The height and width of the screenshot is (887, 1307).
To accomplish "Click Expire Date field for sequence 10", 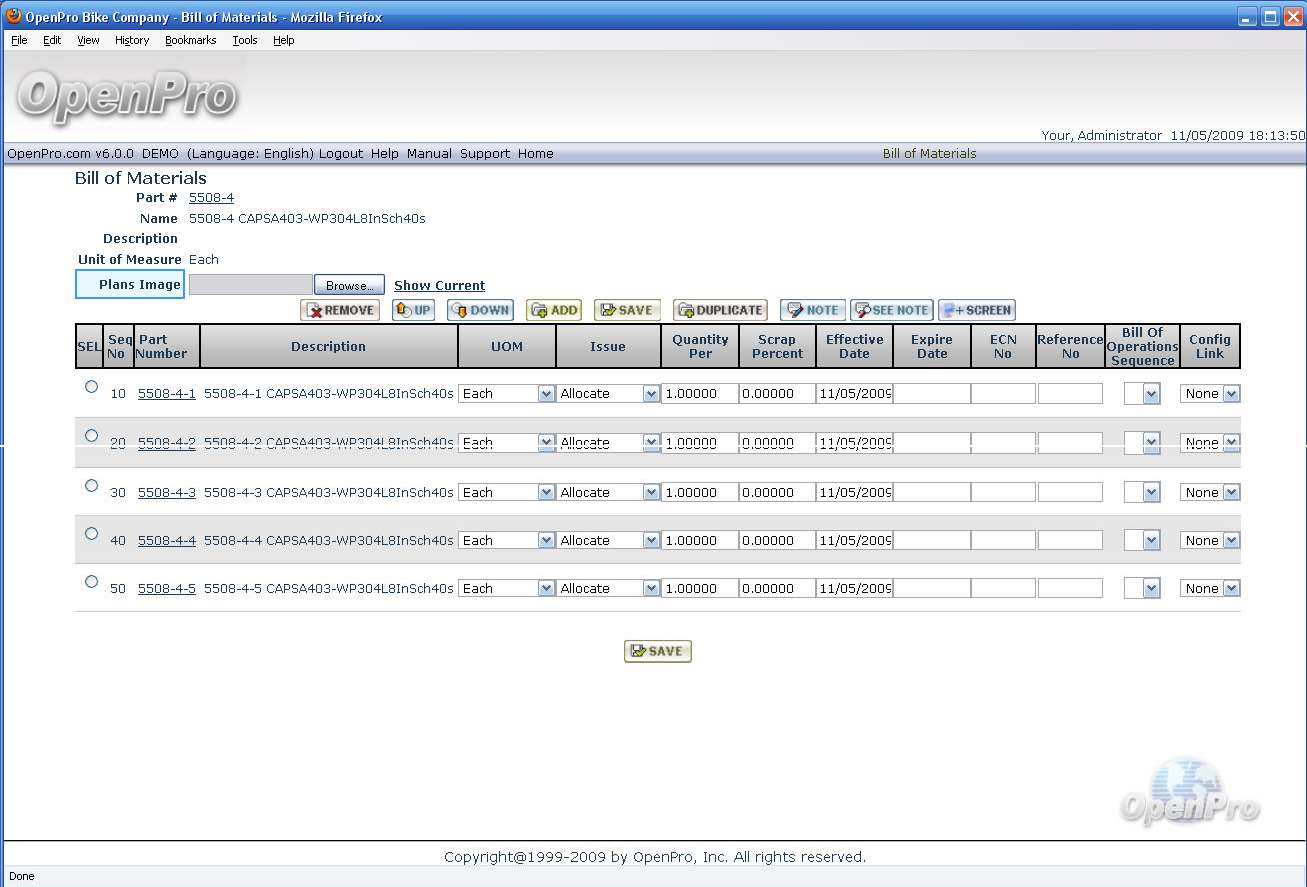I will (x=931, y=394).
